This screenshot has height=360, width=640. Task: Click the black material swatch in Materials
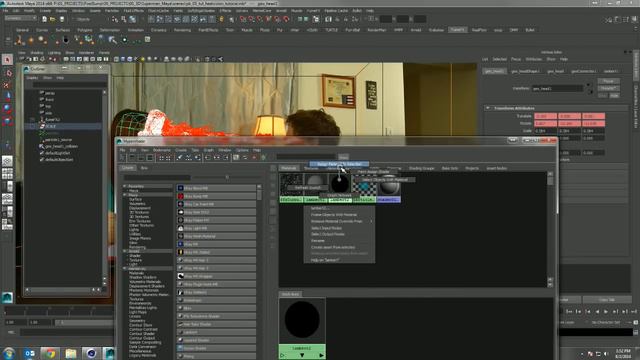pyautogui.click(x=340, y=184)
